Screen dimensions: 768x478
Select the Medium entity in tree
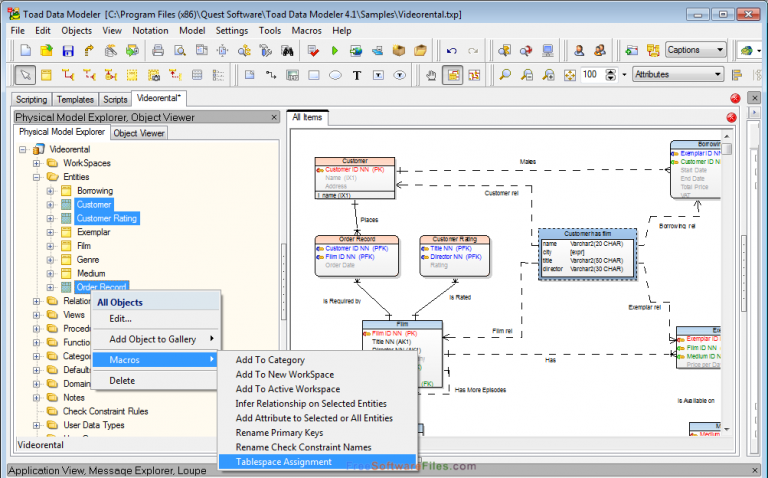click(x=91, y=273)
